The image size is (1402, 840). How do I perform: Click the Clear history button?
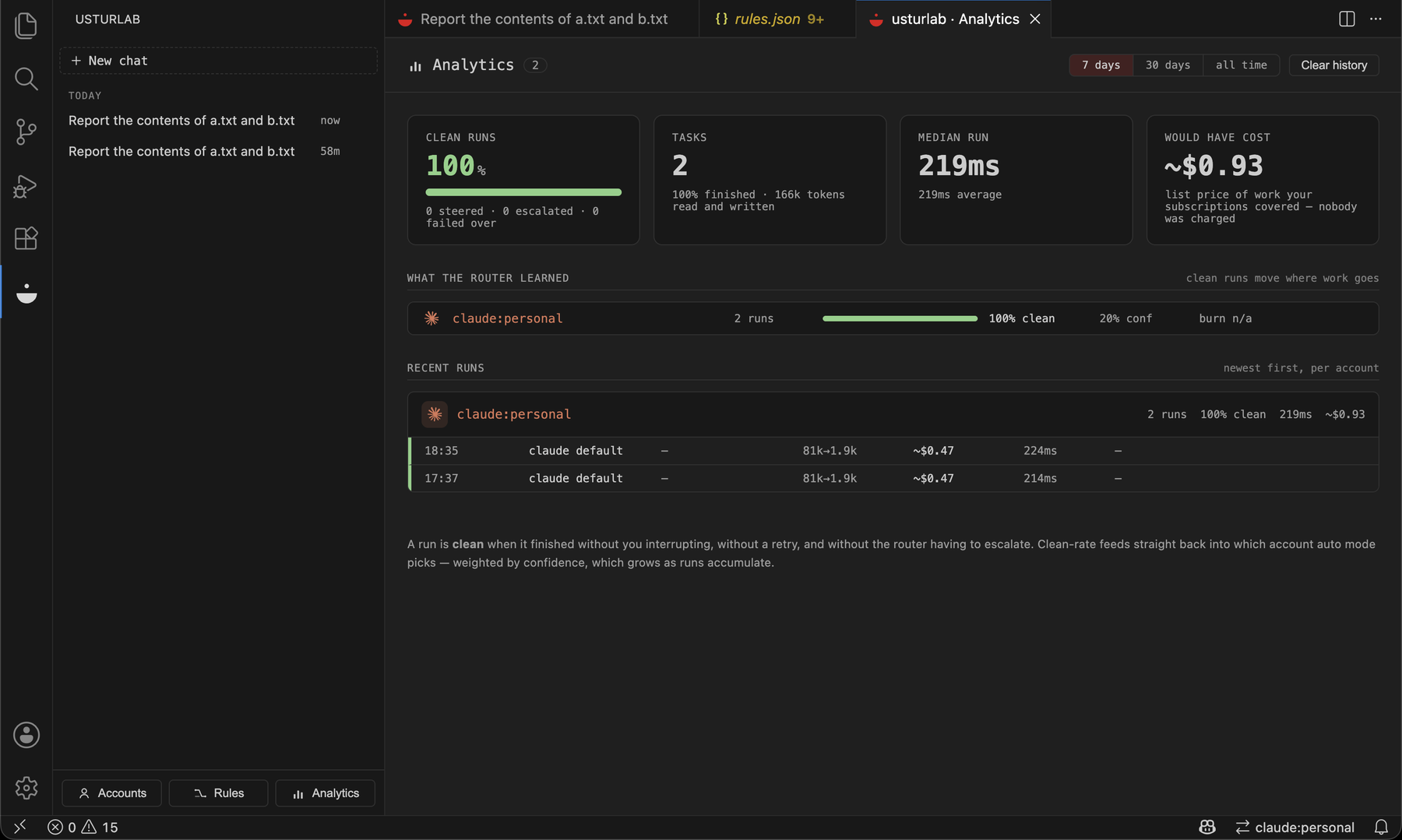[1333, 65]
